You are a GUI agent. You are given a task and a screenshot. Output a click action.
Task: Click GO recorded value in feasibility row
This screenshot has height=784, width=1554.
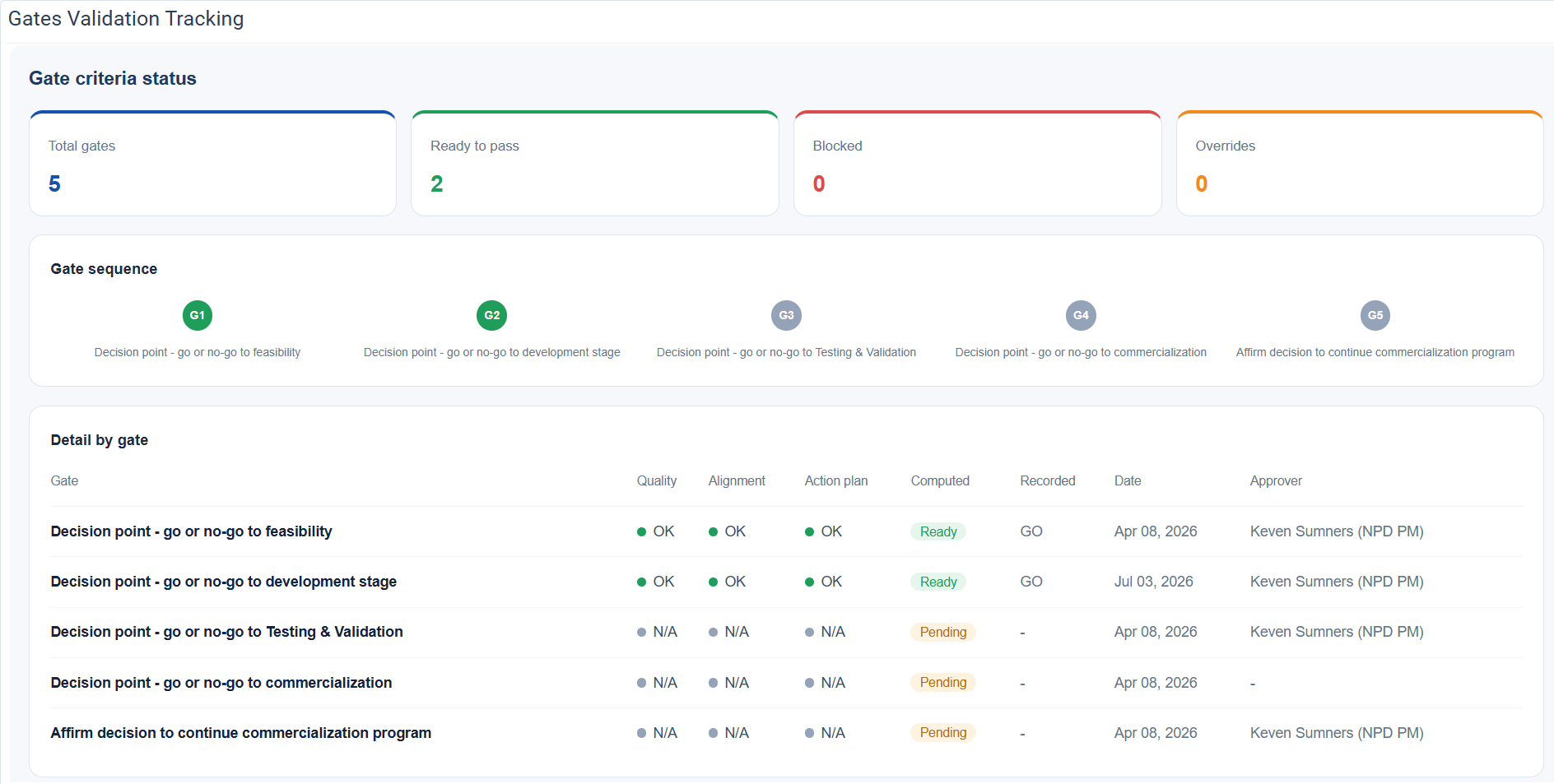pos(1031,531)
